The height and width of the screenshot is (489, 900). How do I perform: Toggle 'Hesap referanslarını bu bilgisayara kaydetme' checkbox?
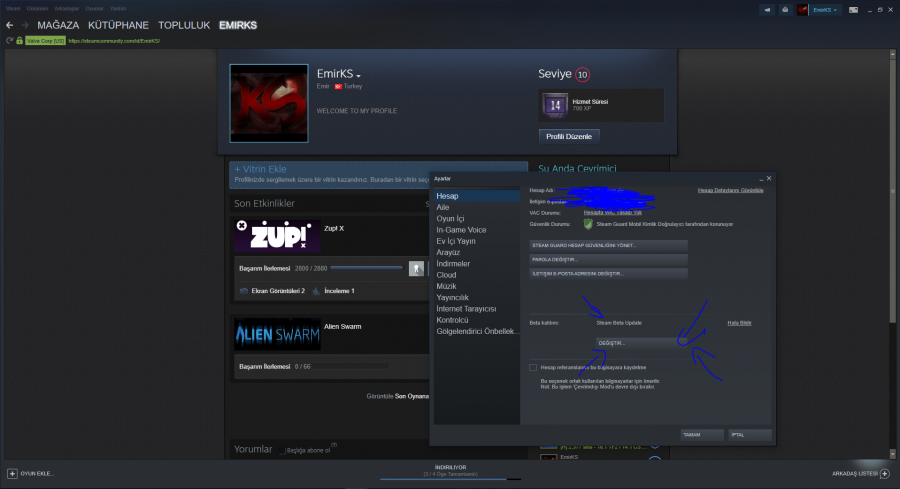(x=533, y=367)
